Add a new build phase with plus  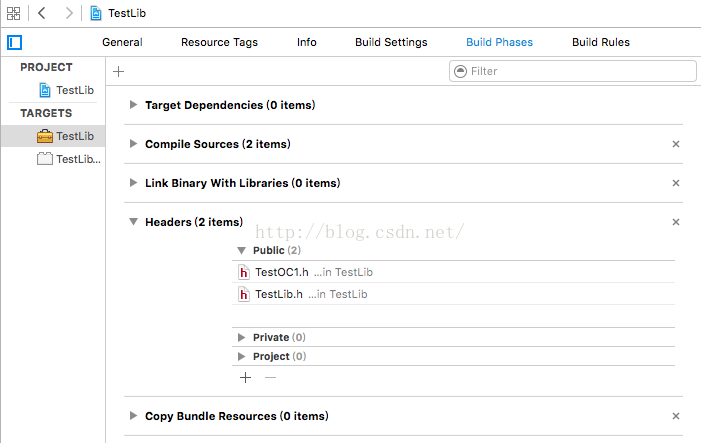pyautogui.click(x=118, y=72)
